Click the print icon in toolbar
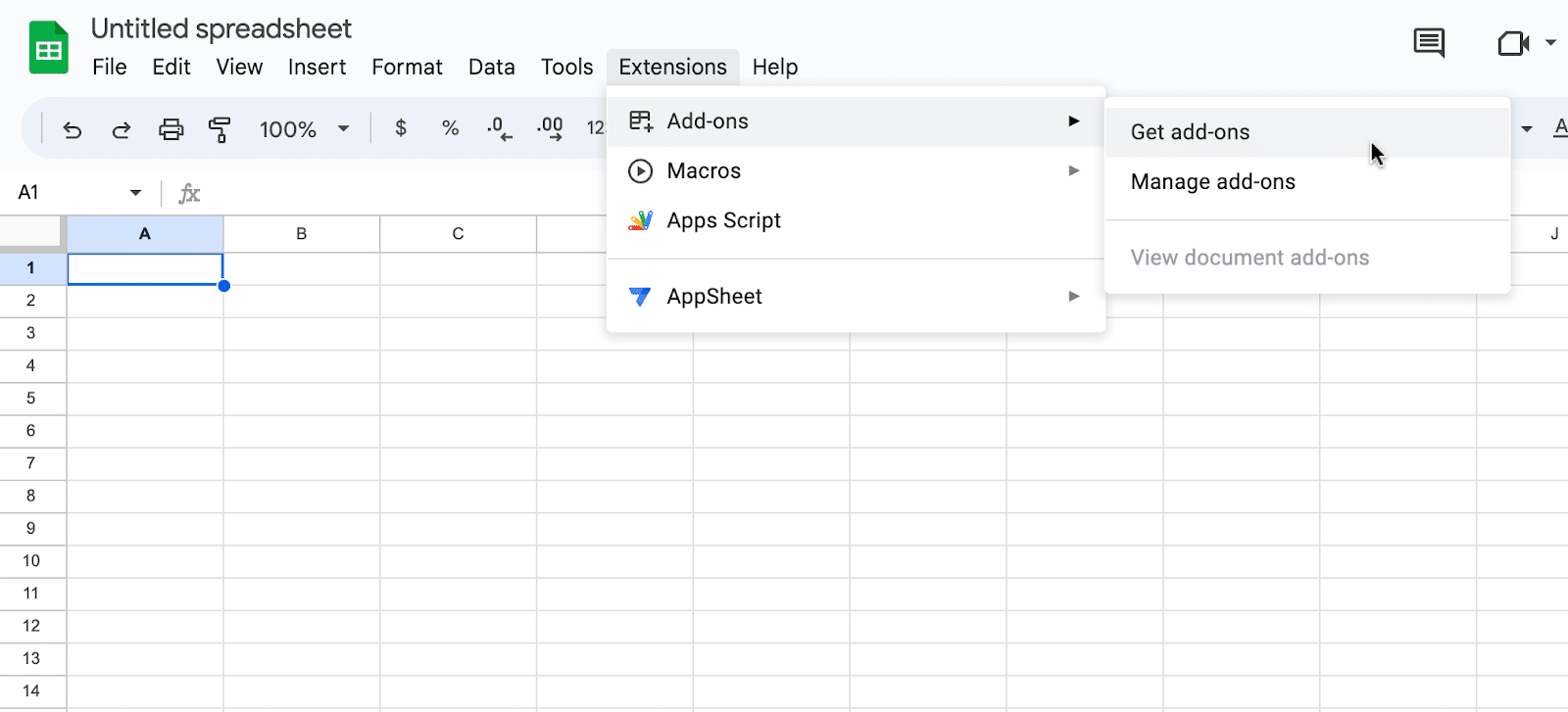 [171, 129]
